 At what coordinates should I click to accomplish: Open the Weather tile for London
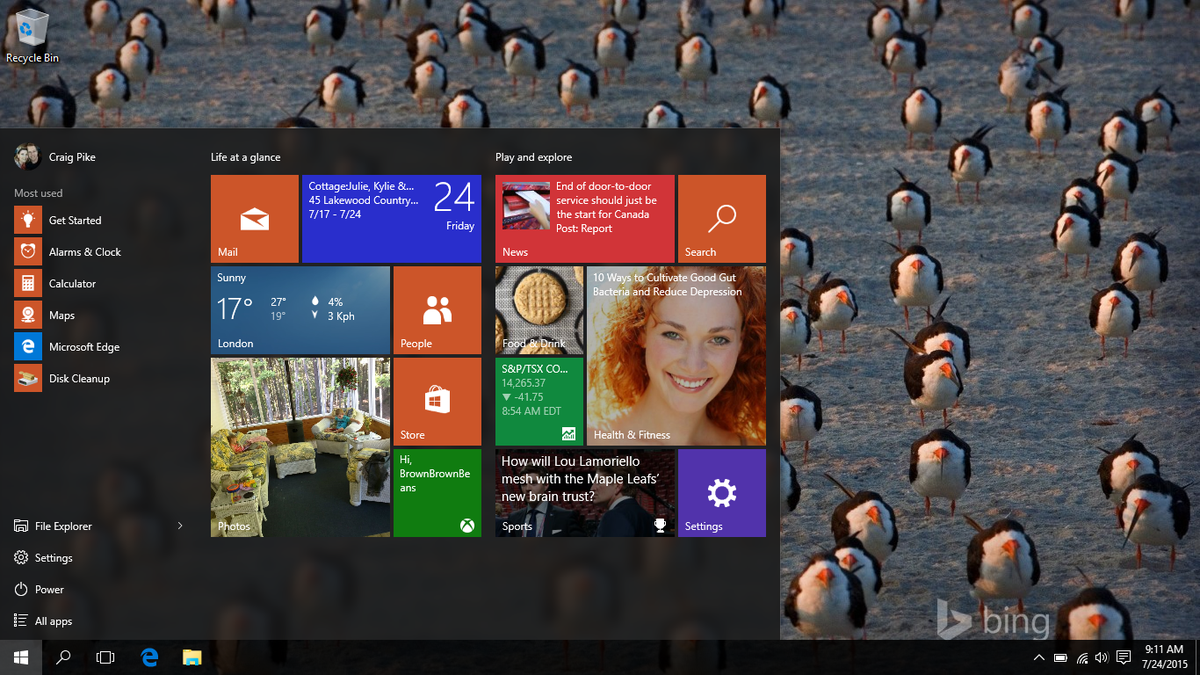point(300,310)
